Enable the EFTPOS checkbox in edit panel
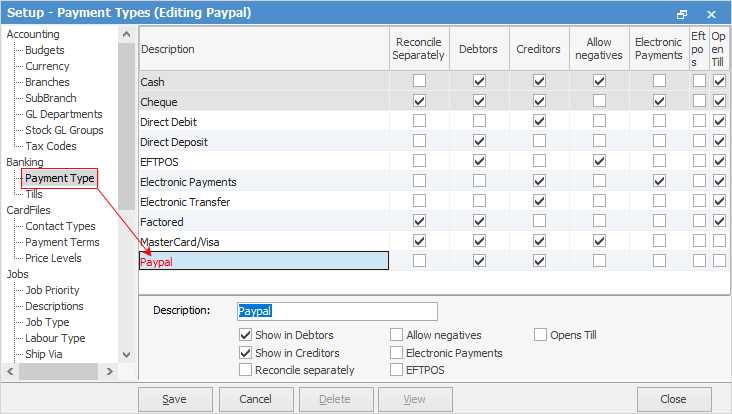The width and height of the screenshot is (732, 414). 396,370
